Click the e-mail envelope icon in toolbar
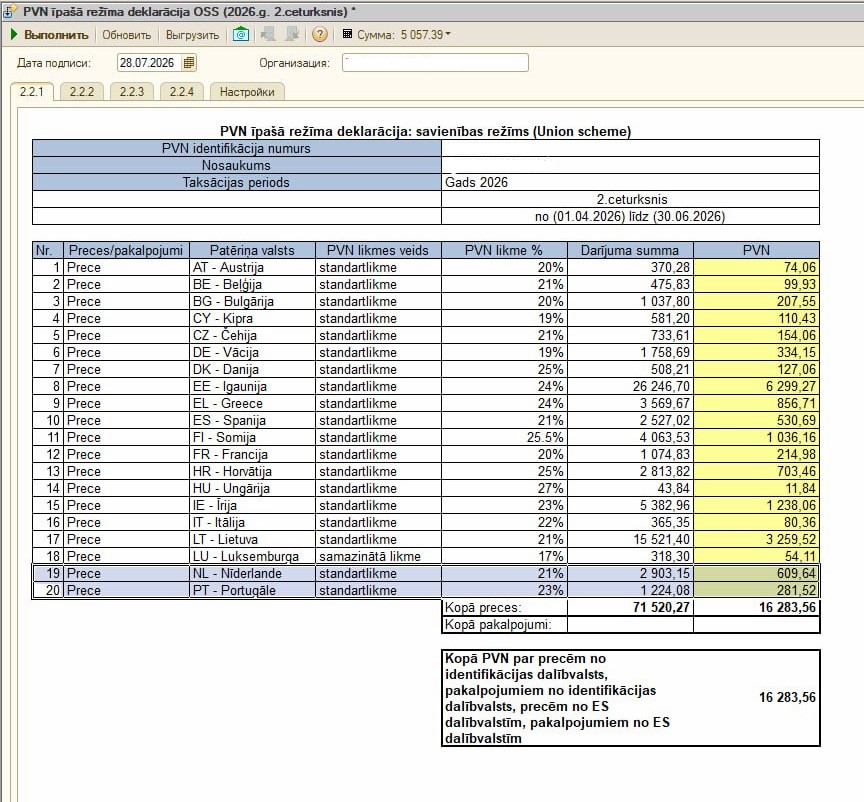This screenshot has width=864, height=802. [241, 35]
